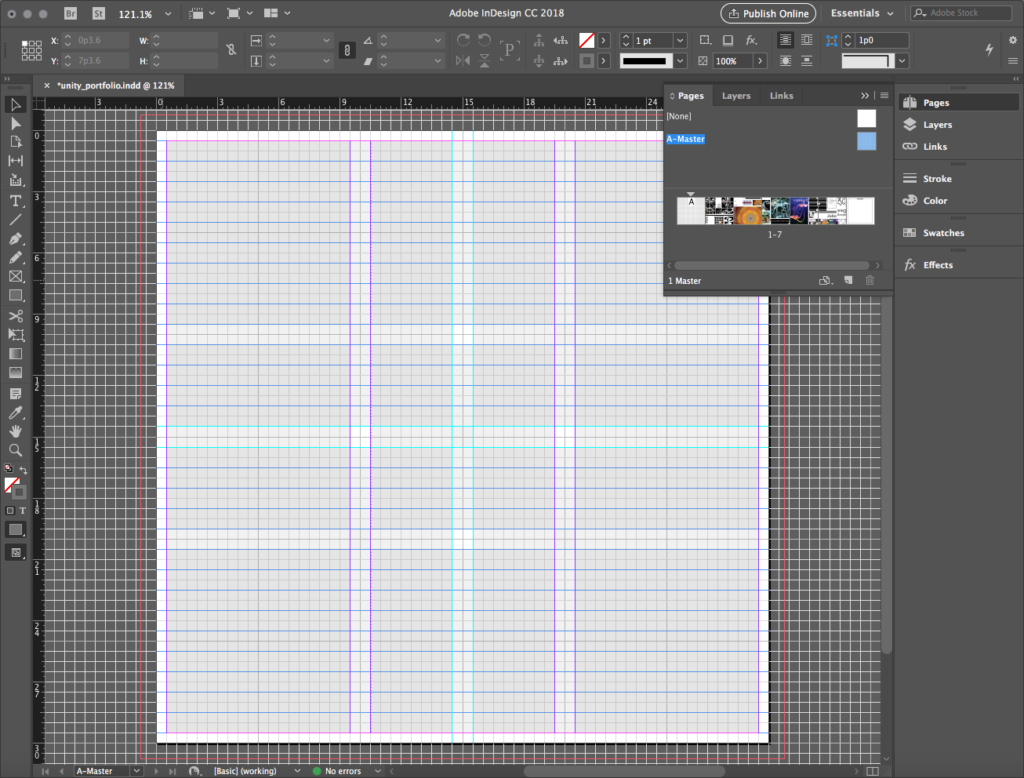Swap fill and stroke colors
The image size is (1024, 778).
pos(23,469)
